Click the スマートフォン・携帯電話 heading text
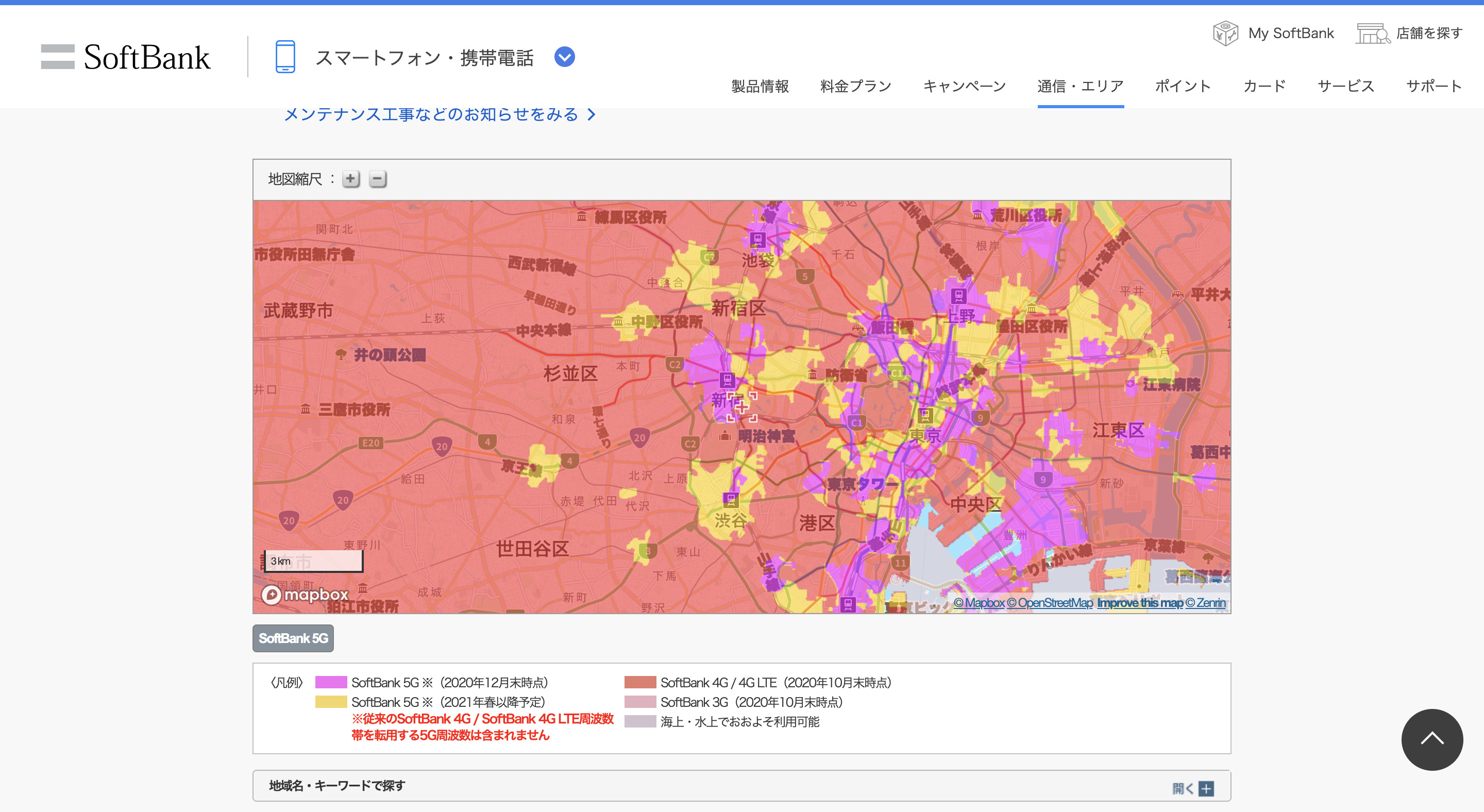Image resolution: width=1484 pixels, height=812 pixels. 425,58
